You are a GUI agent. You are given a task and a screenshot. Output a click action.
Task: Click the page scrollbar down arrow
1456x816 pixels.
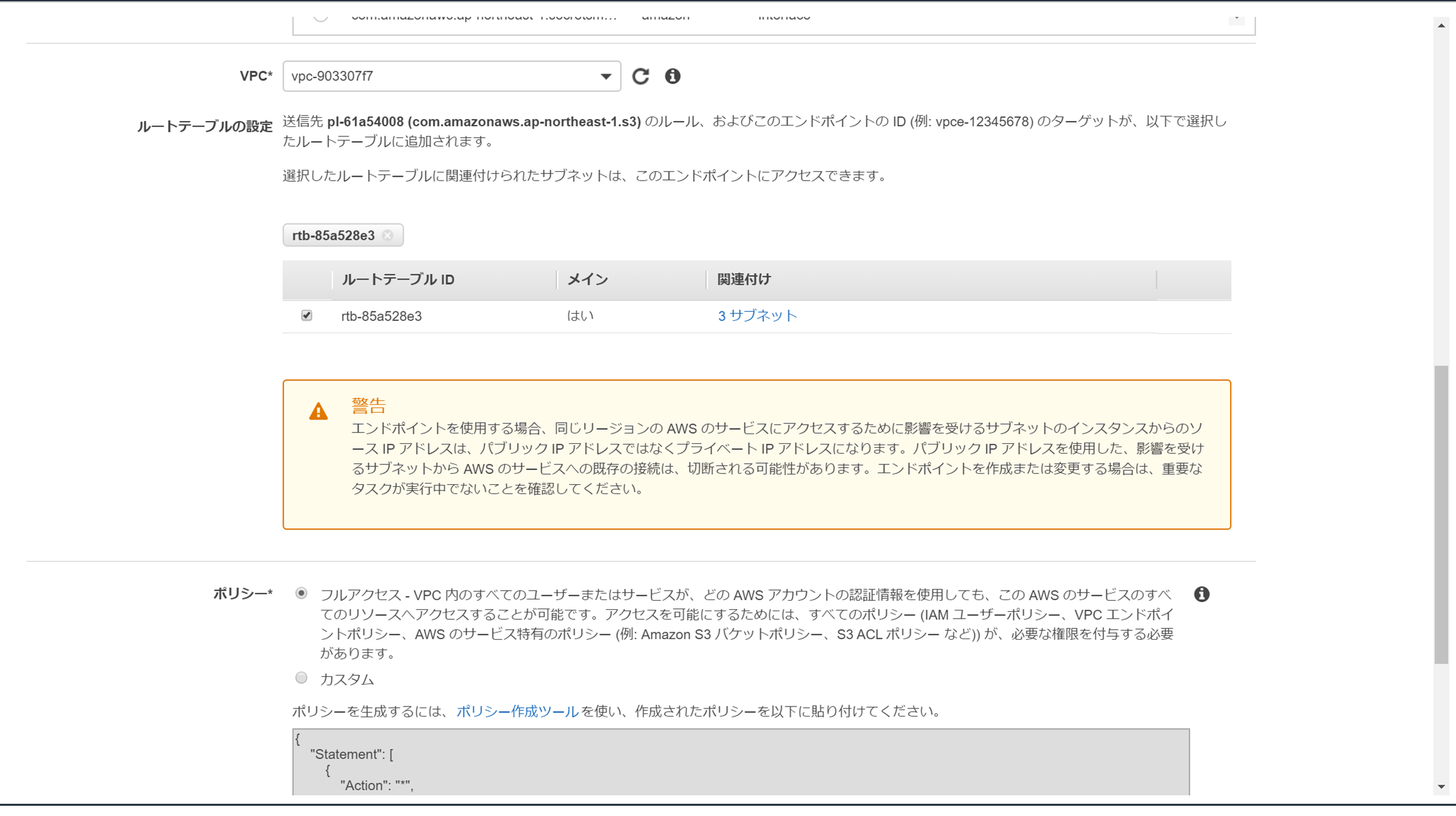[1441, 787]
